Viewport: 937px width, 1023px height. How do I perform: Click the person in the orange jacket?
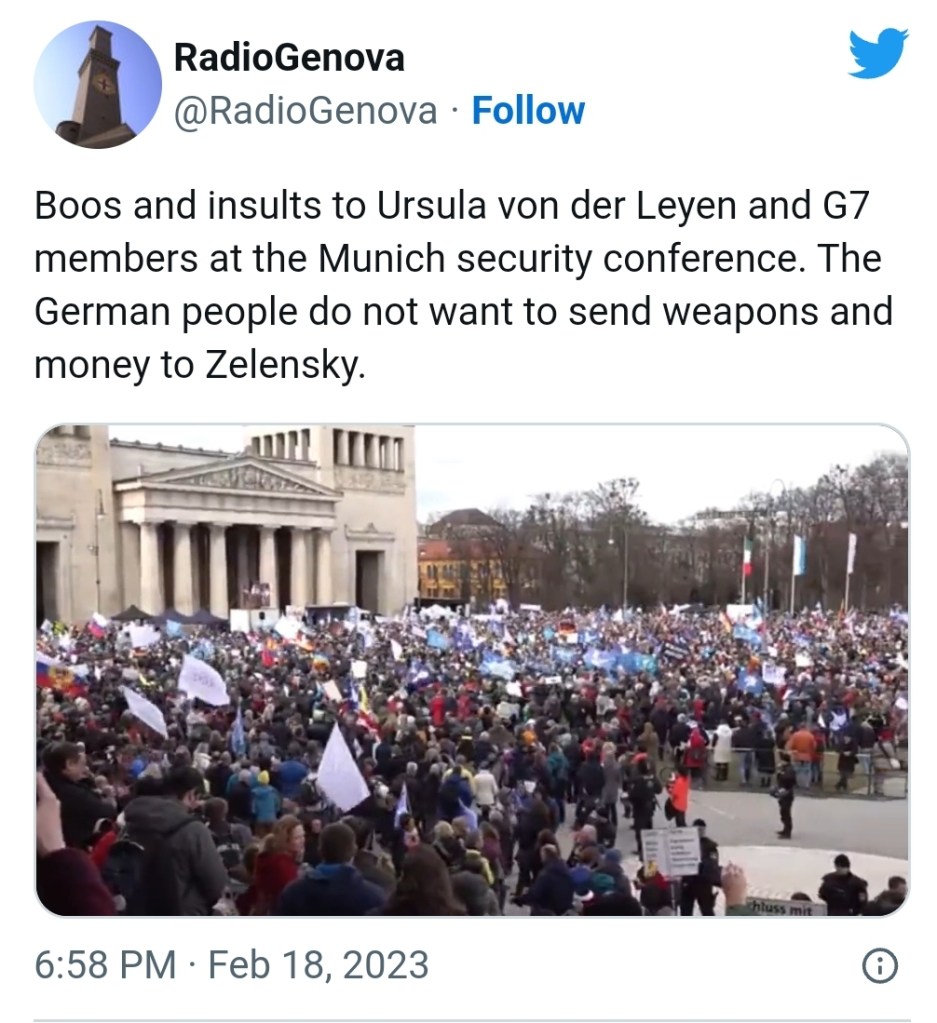click(679, 797)
